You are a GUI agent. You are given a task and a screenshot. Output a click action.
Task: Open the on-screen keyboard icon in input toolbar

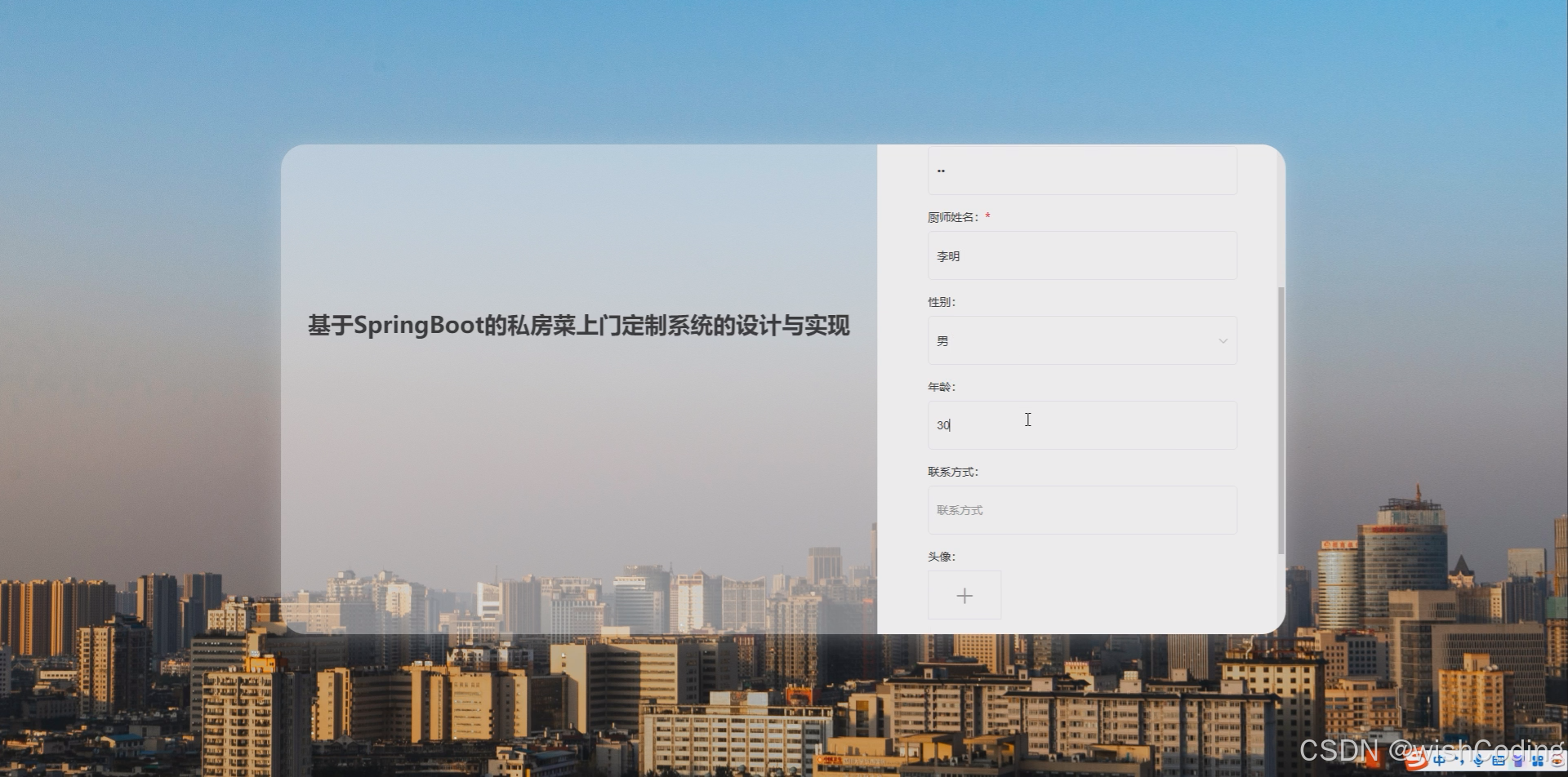(x=1499, y=761)
